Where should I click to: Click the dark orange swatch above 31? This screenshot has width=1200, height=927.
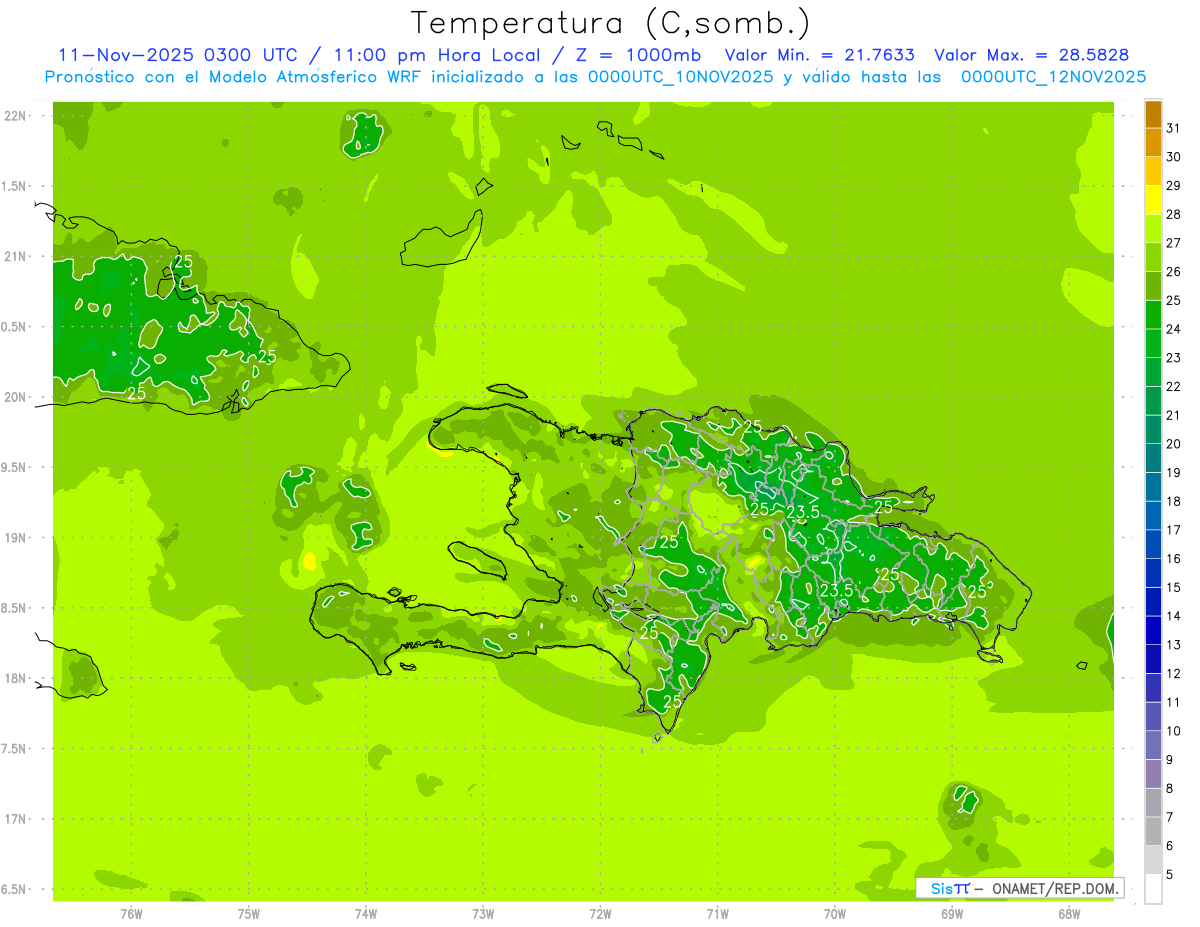(x=1153, y=116)
